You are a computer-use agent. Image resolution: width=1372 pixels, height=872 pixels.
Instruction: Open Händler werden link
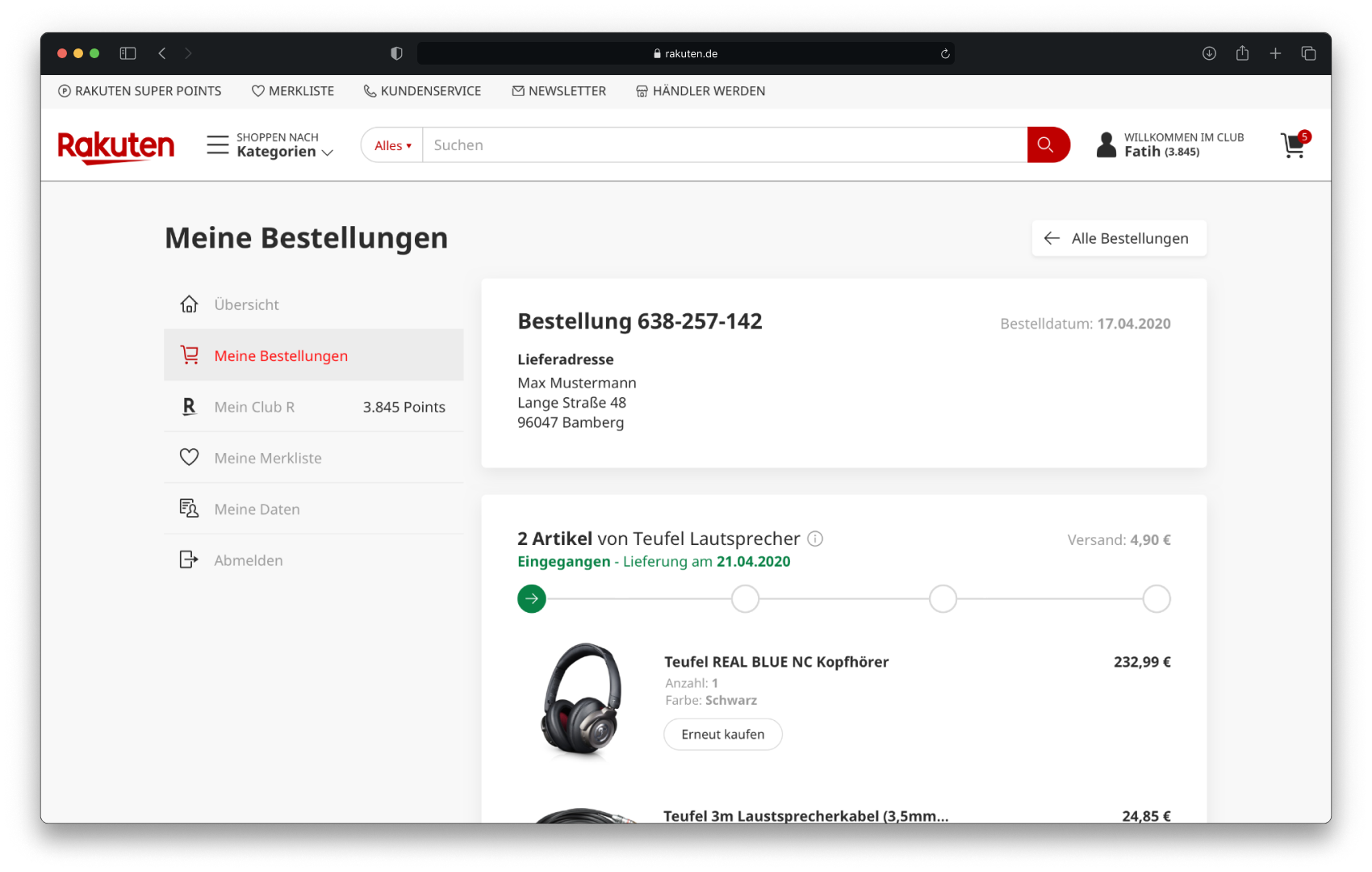(x=701, y=91)
